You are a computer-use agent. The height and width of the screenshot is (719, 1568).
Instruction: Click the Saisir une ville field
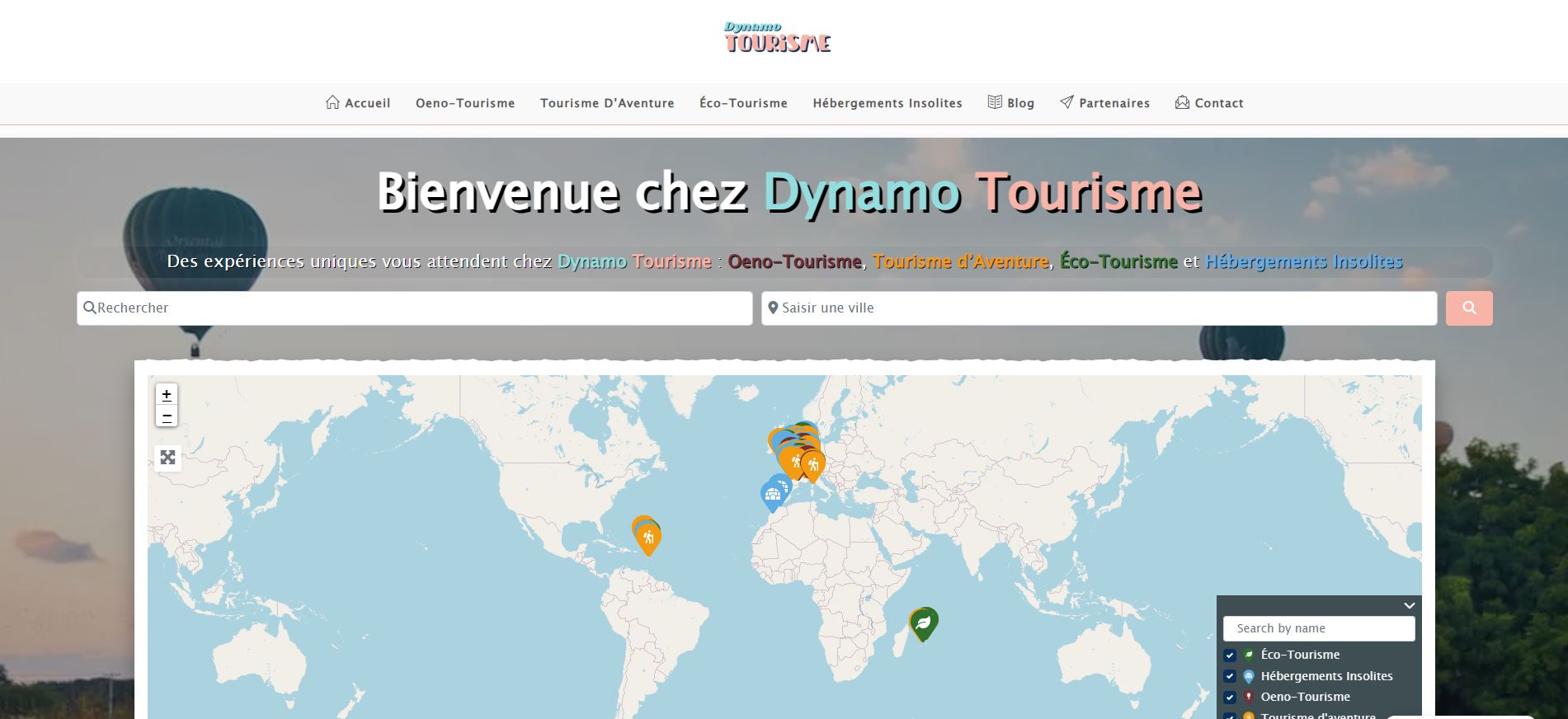(x=1099, y=308)
